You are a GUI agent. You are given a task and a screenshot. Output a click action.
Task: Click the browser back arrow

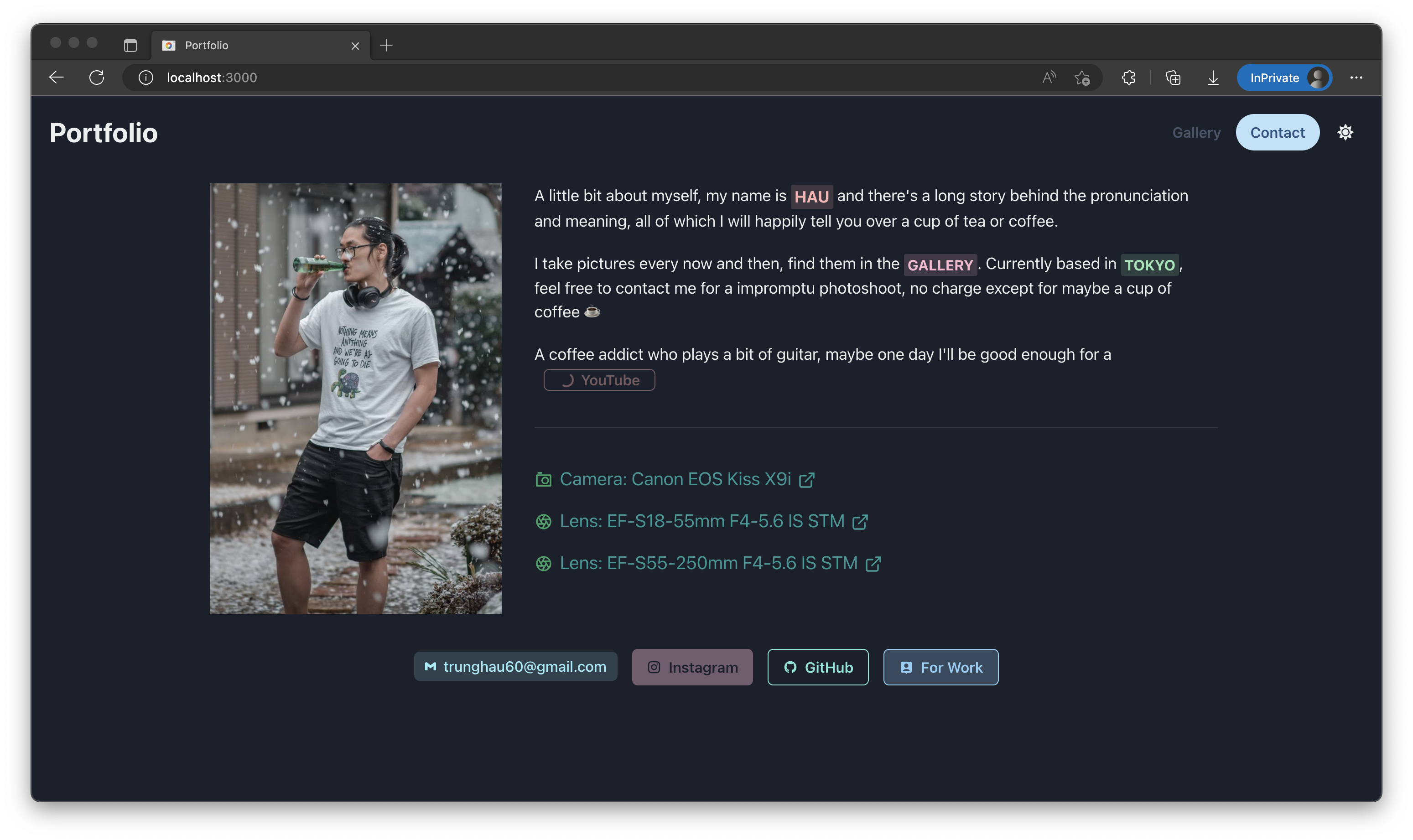tap(56, 78)
